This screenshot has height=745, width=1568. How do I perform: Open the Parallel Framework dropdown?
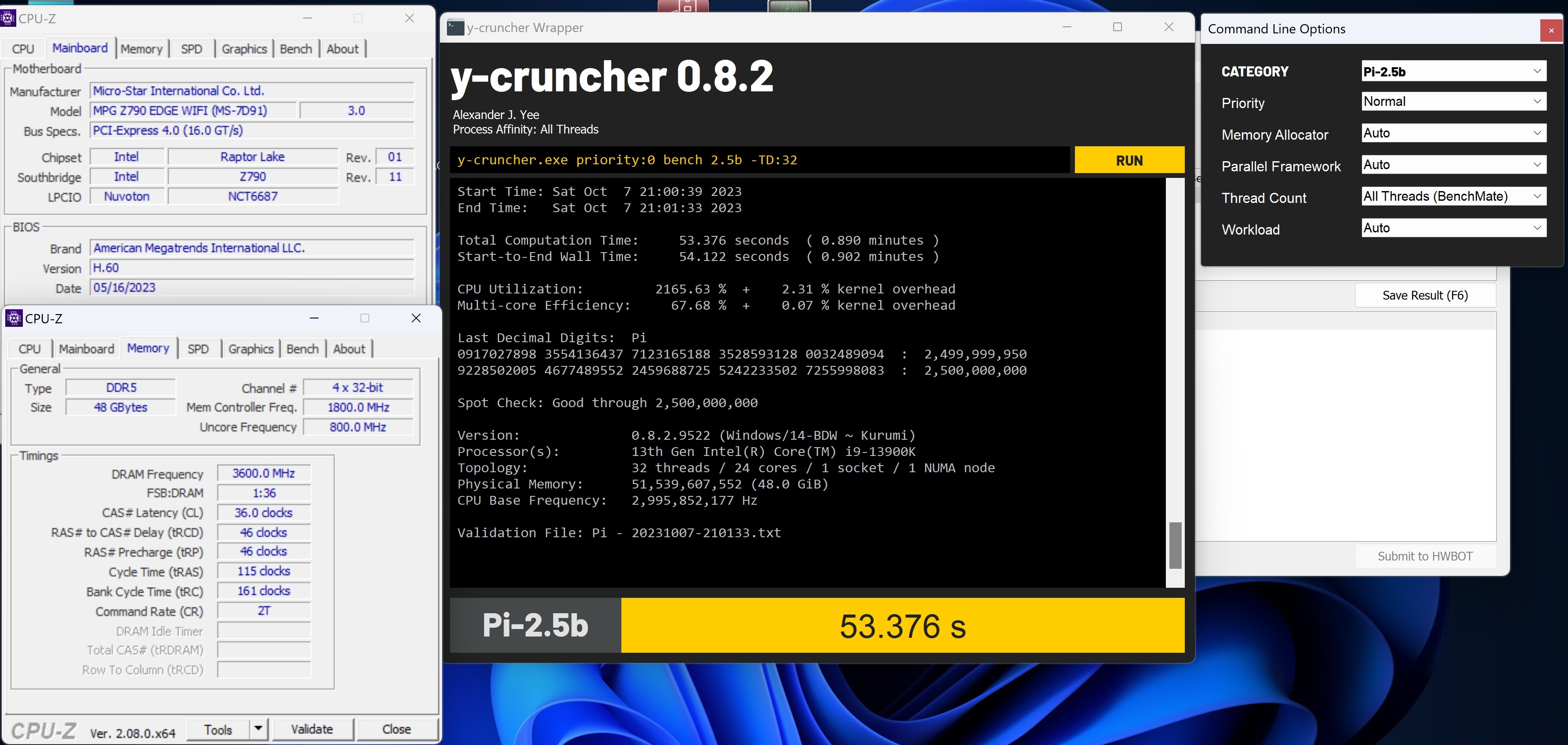pyautogui.click(x=1537, y=165)
